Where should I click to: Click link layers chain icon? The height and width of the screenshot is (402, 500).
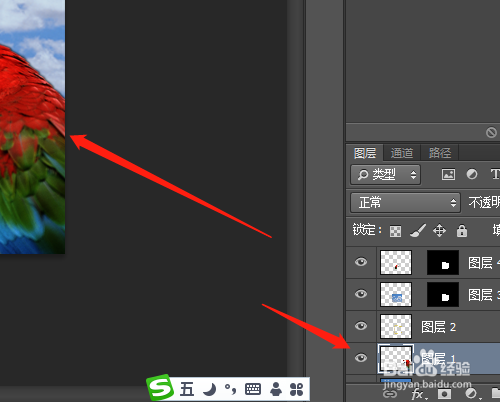point(390,394)
